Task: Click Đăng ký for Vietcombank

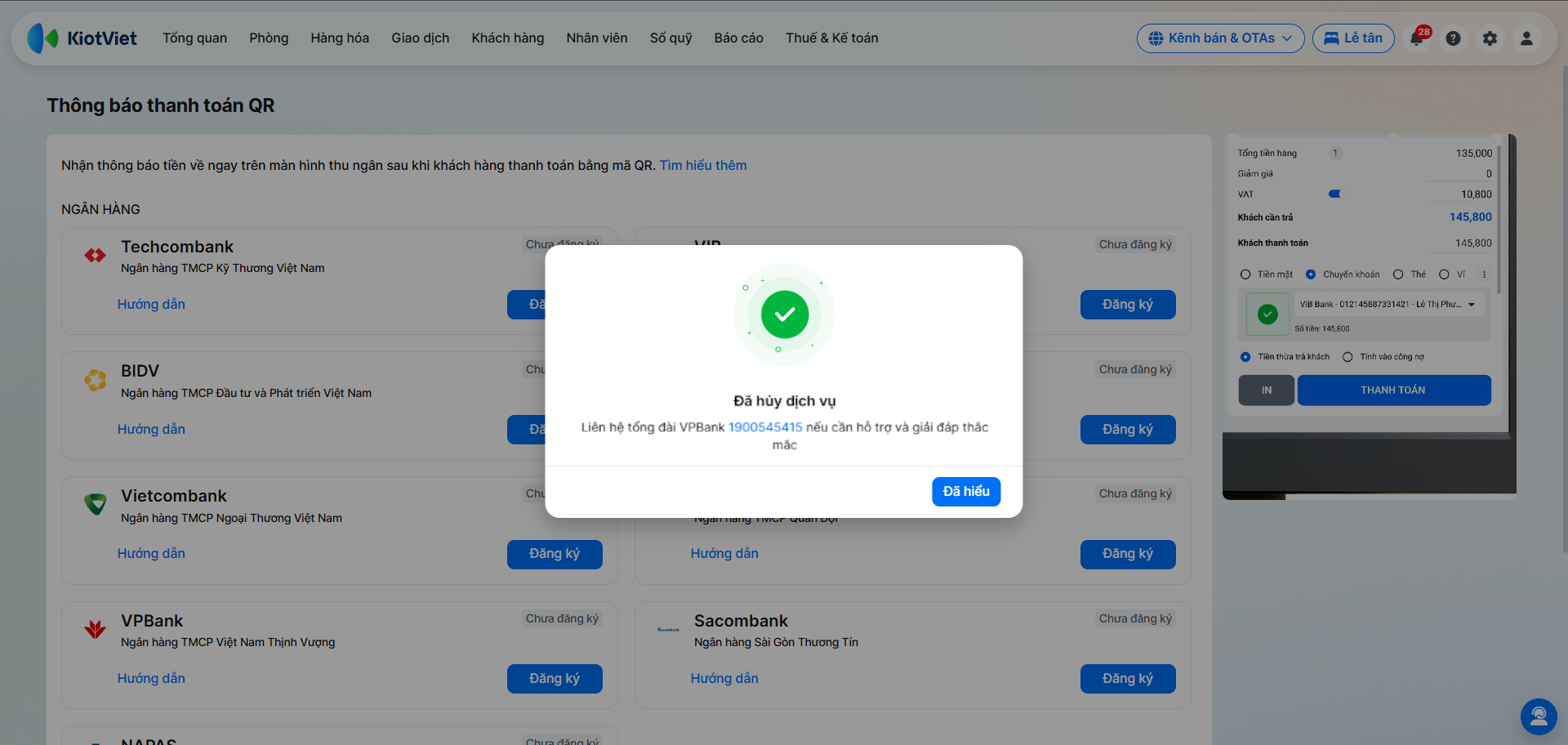Action: click(x=555, y=554)
